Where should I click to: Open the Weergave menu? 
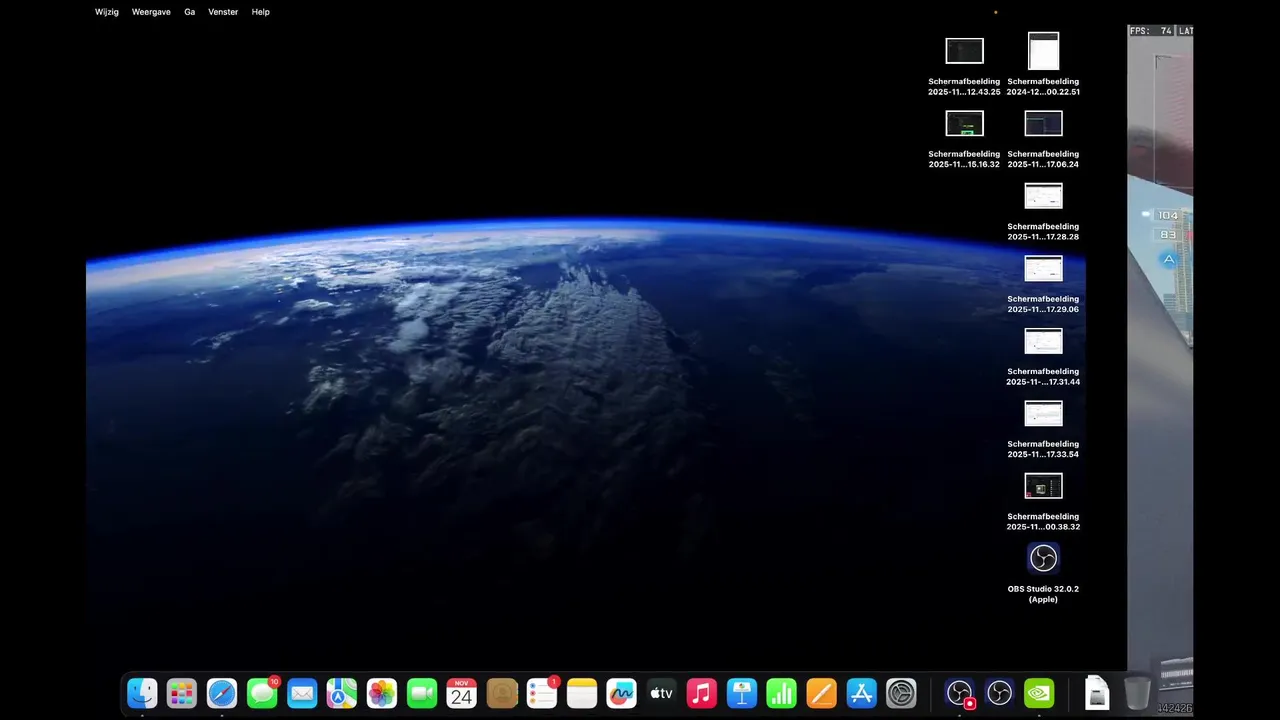tap(151, 12)
